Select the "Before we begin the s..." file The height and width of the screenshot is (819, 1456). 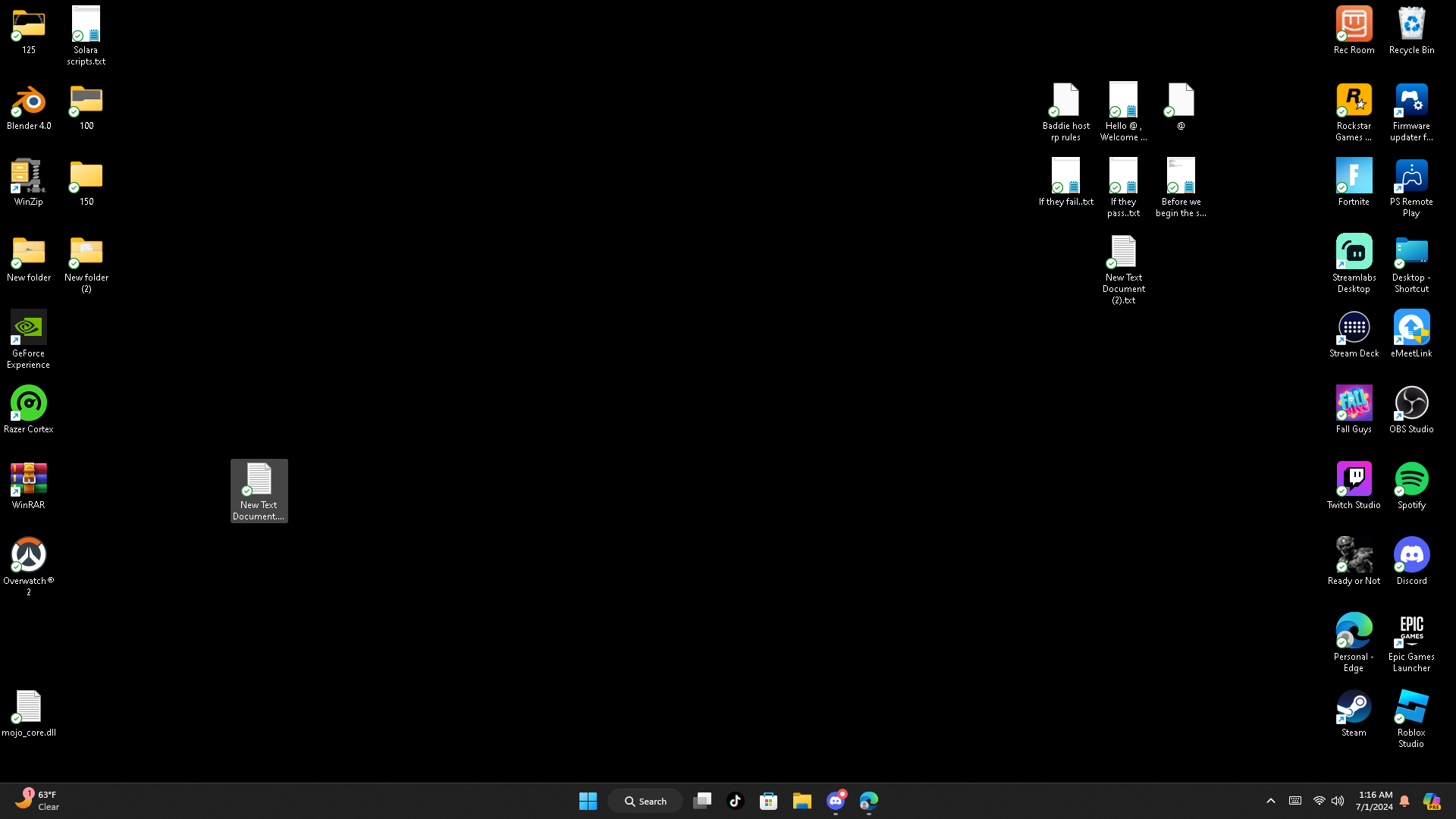click(x=1181, y=188)
